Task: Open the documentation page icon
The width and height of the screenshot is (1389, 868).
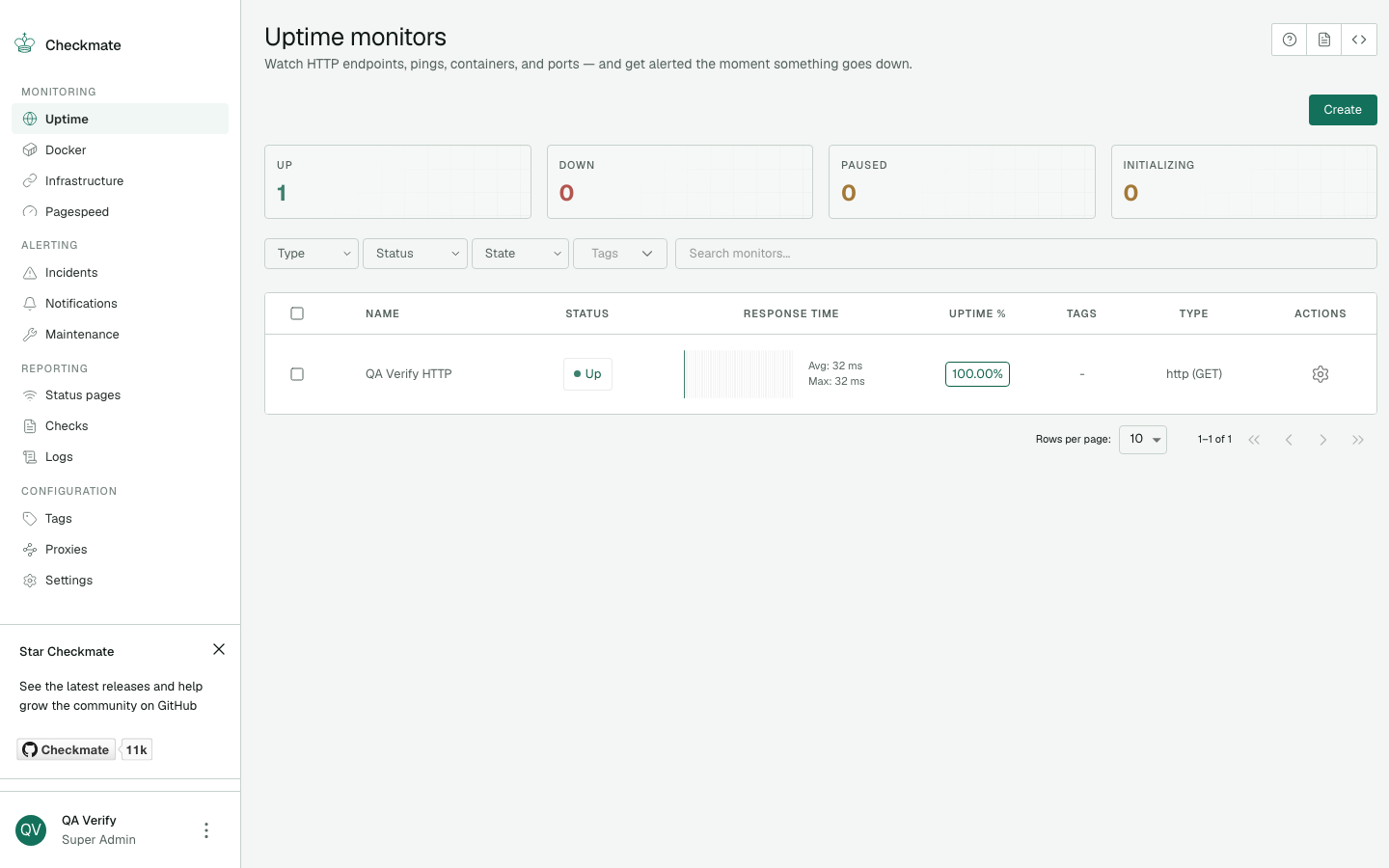Action: 1323,40
